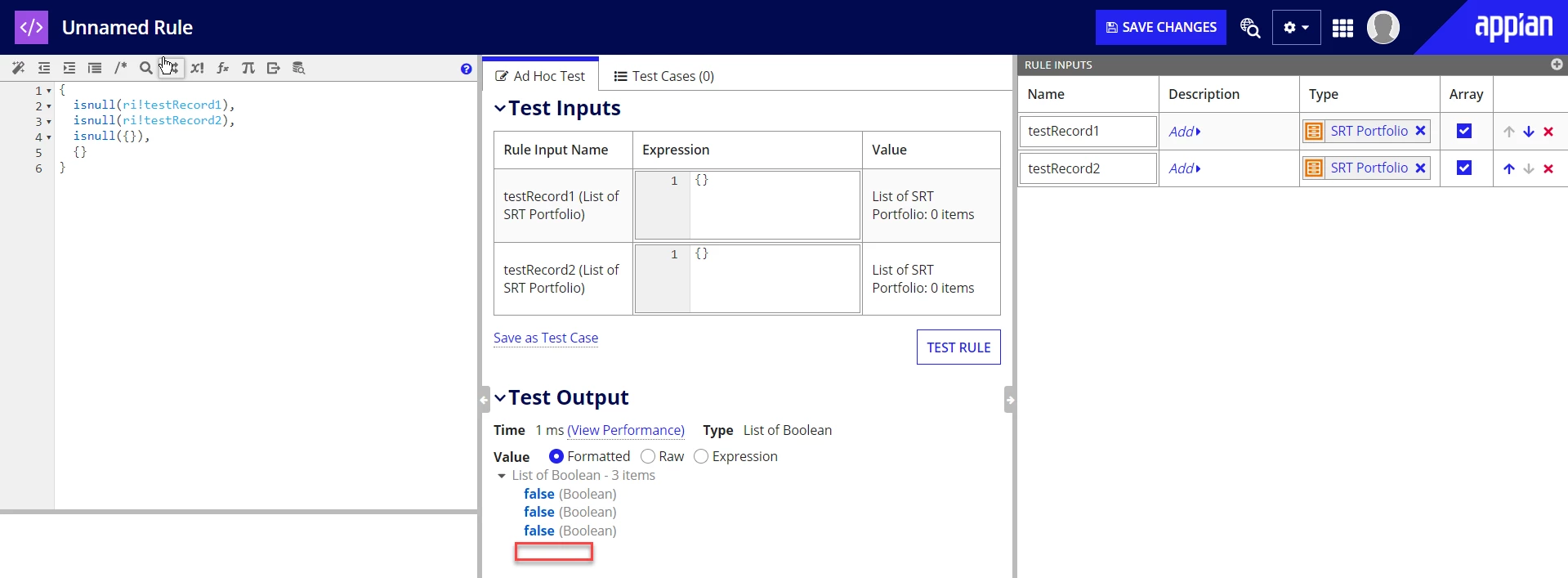This screenshot has width=1568, height=578.
Task: Select the Formatted value radio button
Action: [556, 456]
